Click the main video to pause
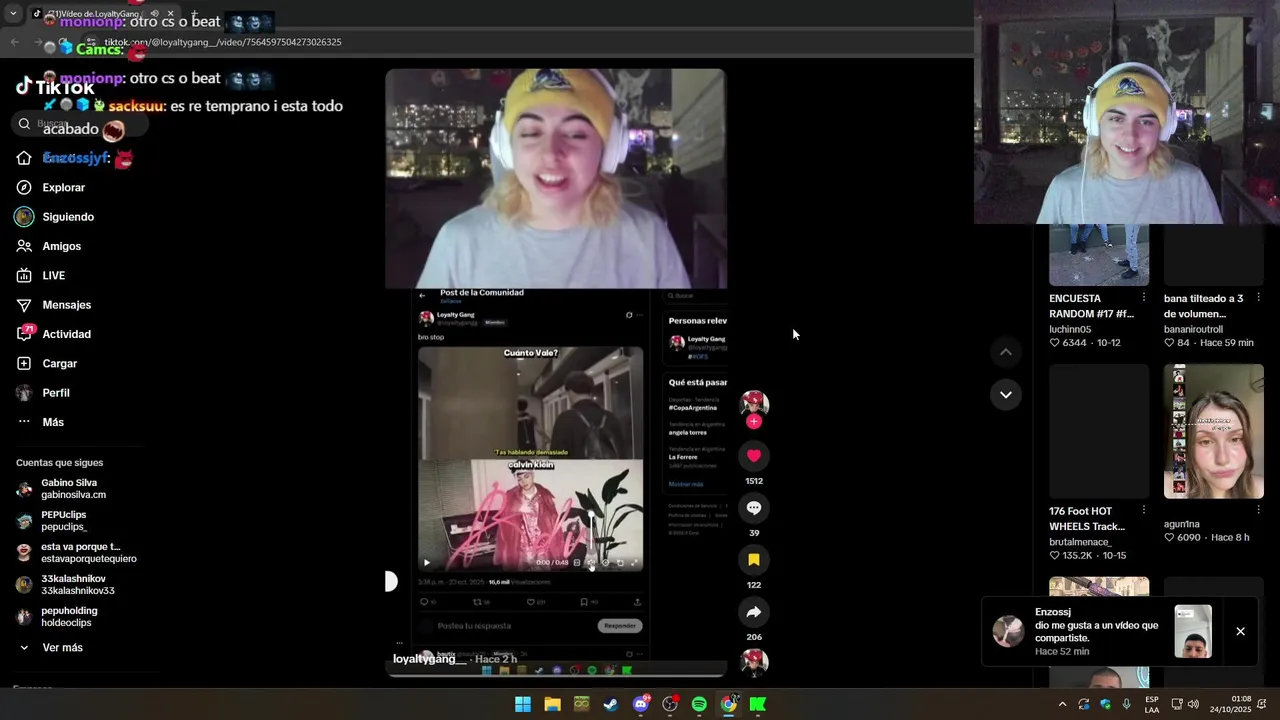Image resolution: width=1280 pixels, height=720 pixels. 556,372
